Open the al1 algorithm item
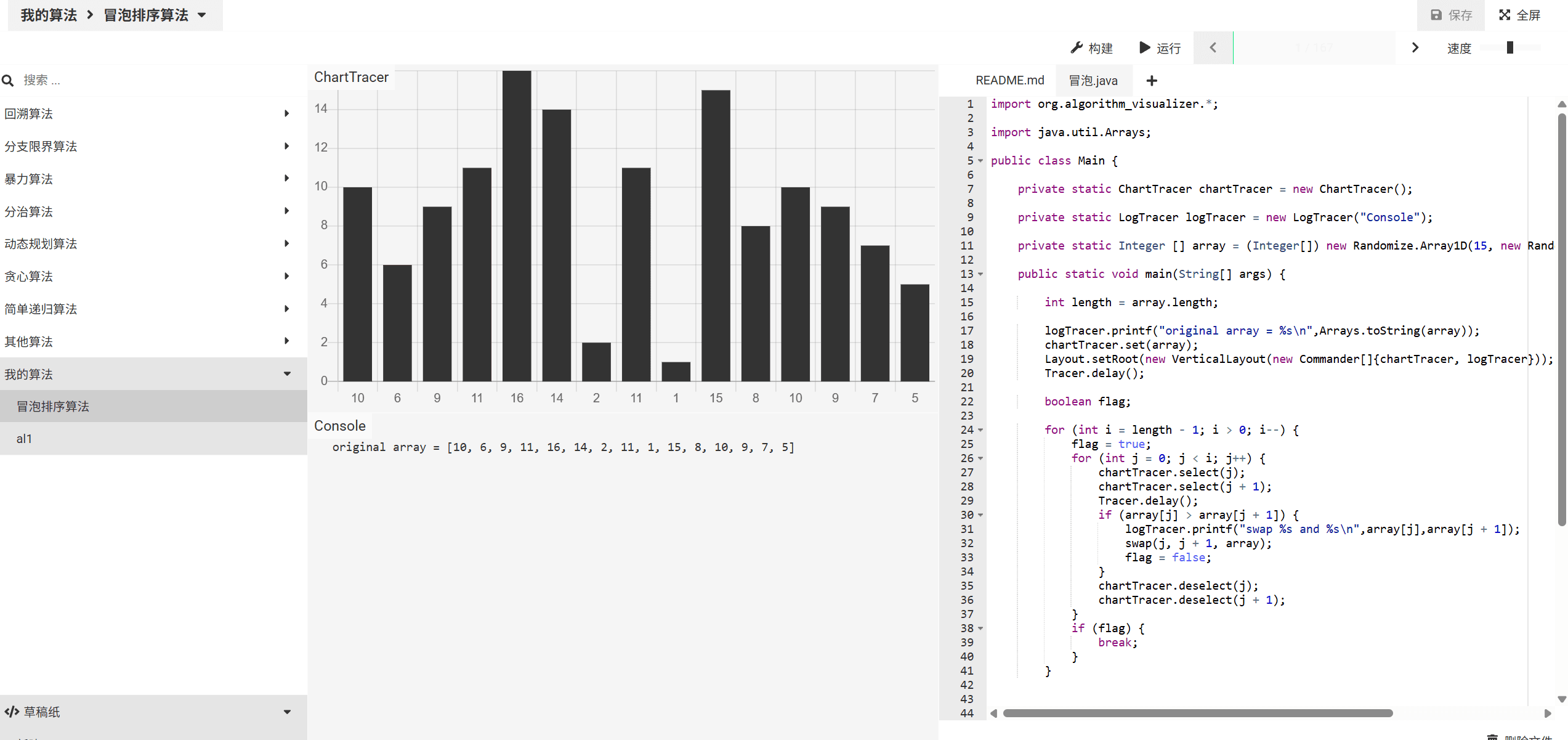 pos(25,439)
